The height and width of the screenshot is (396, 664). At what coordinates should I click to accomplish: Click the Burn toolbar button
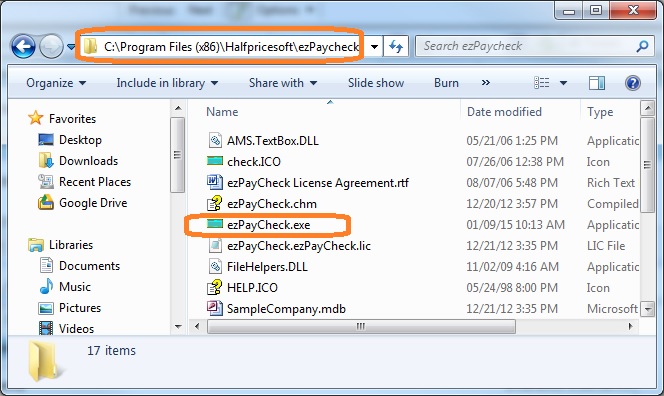[x=446, y=83]
